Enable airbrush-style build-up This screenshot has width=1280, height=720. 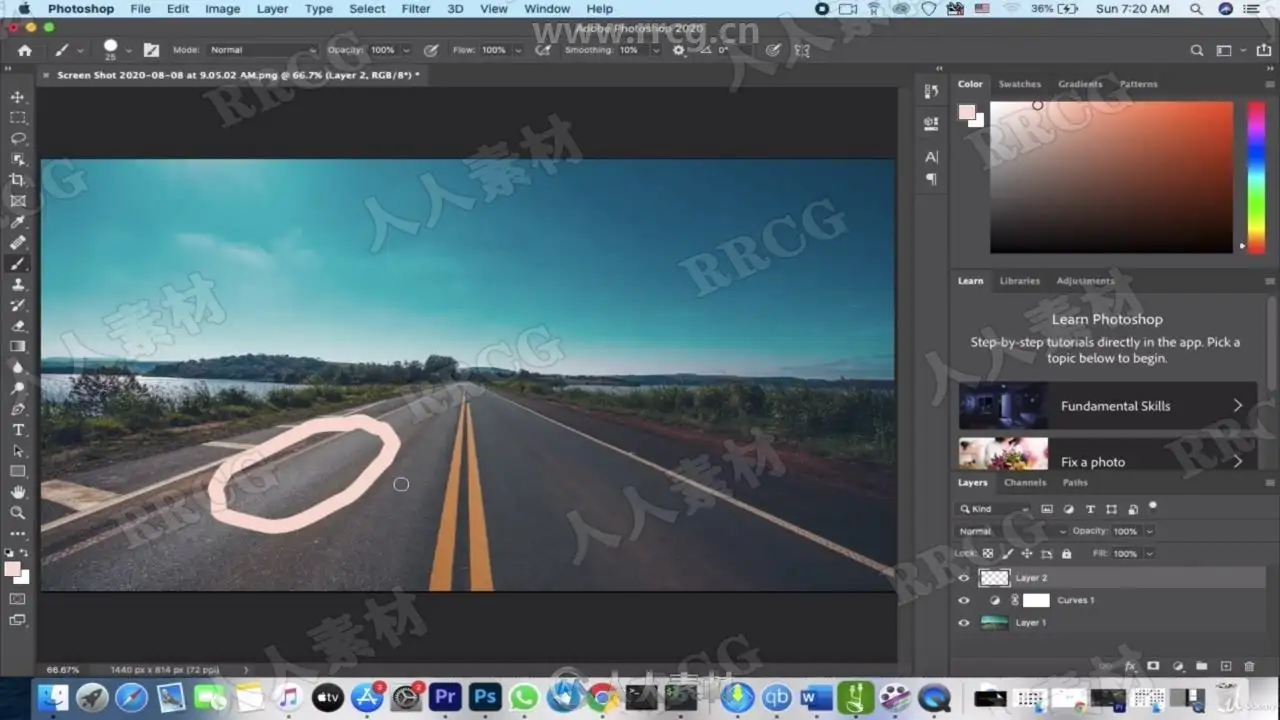[x=542, y=50]
